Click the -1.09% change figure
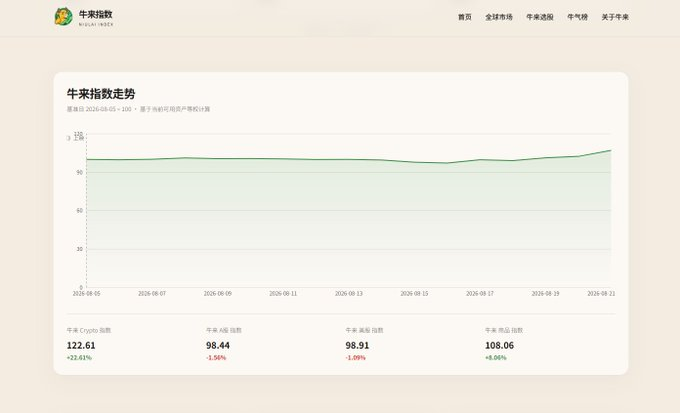Image resolution: width=680 pixels, height=413 pixels. (356, 357)
